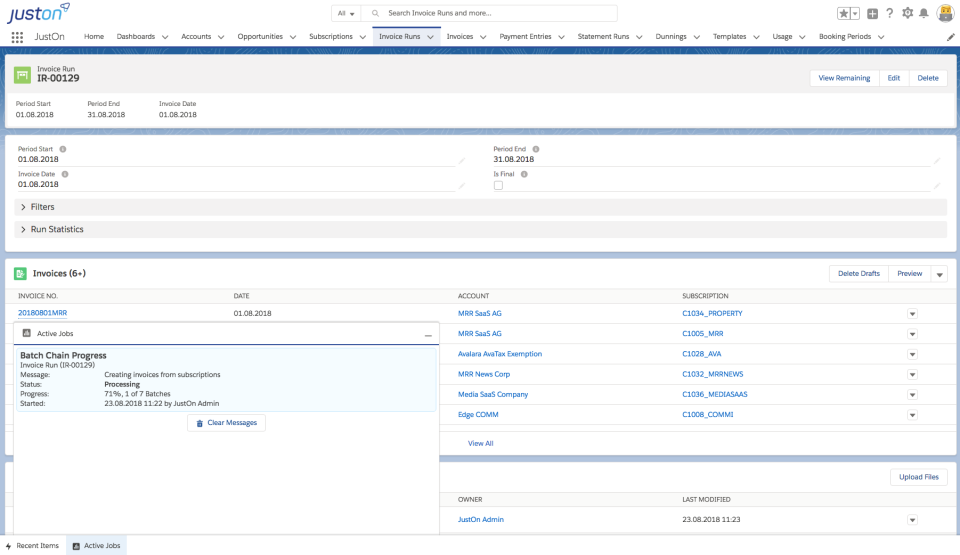The width and height of the screenshot is (960, 555).
Task: Click the search magnifier icon
Action: (375, 13)
